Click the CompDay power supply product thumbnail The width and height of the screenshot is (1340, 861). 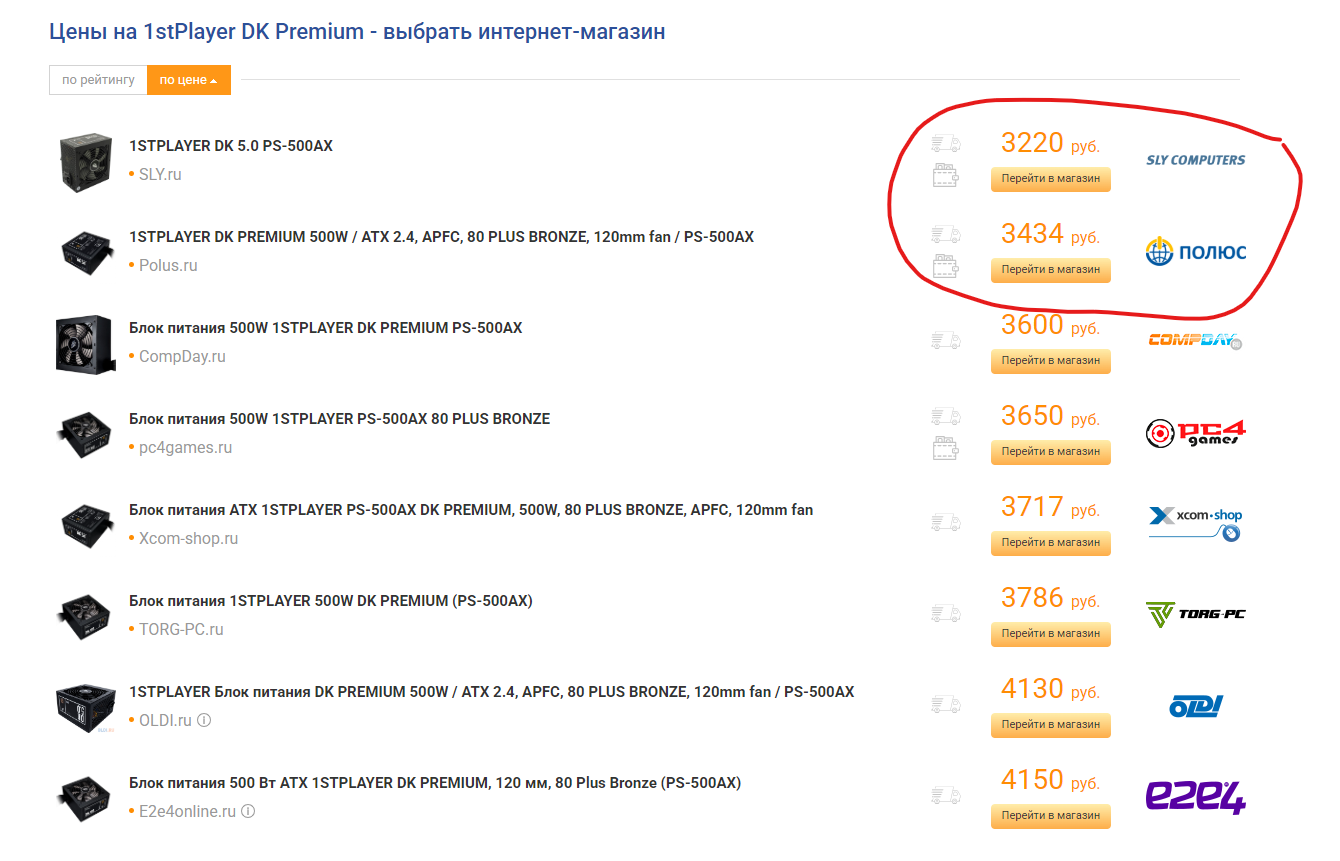[x=88, y=344]
